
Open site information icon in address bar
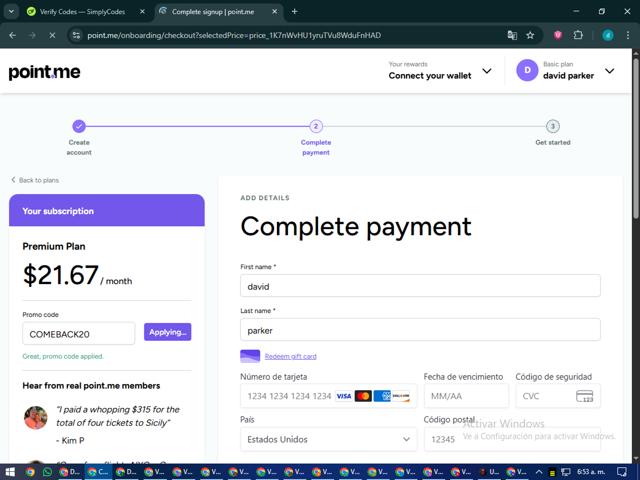pyautogui.click(x=76, y=36)
